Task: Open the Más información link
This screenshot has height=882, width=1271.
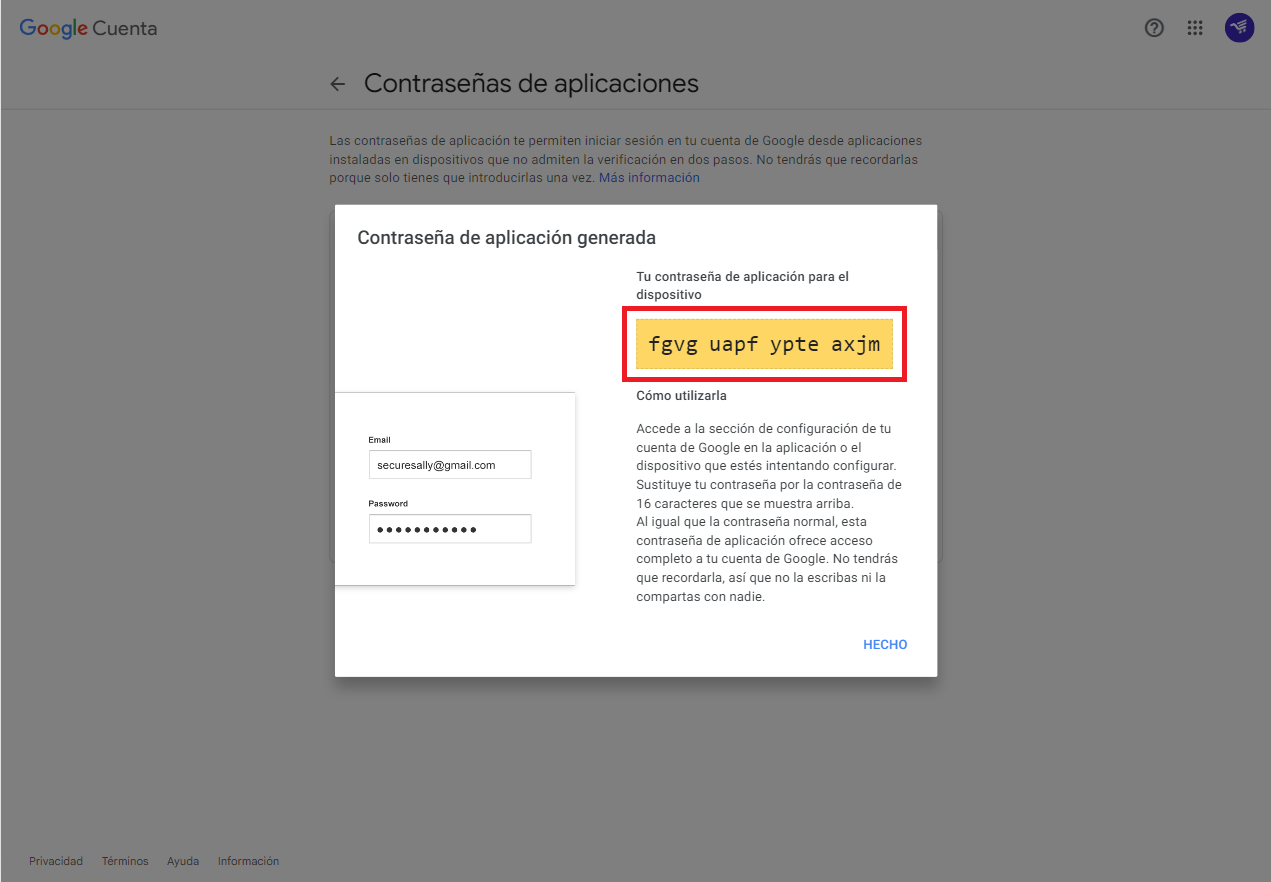Action: coord(649,178)
